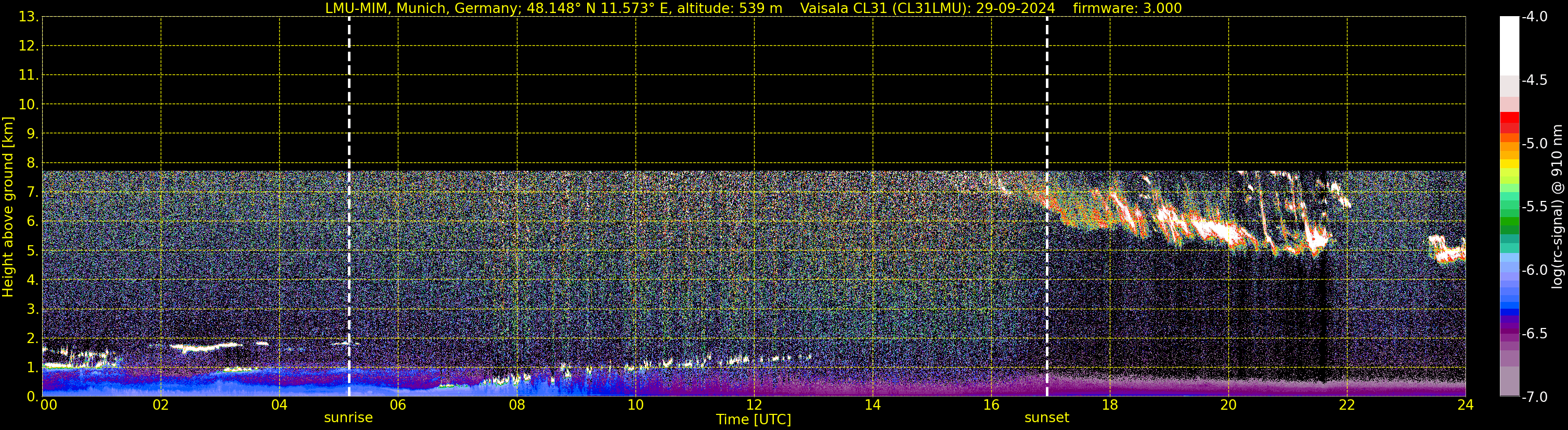Viewport: 1568px width, 430px height.
Task: Select the "14" time axis tick label
Action: coord(873,405)
